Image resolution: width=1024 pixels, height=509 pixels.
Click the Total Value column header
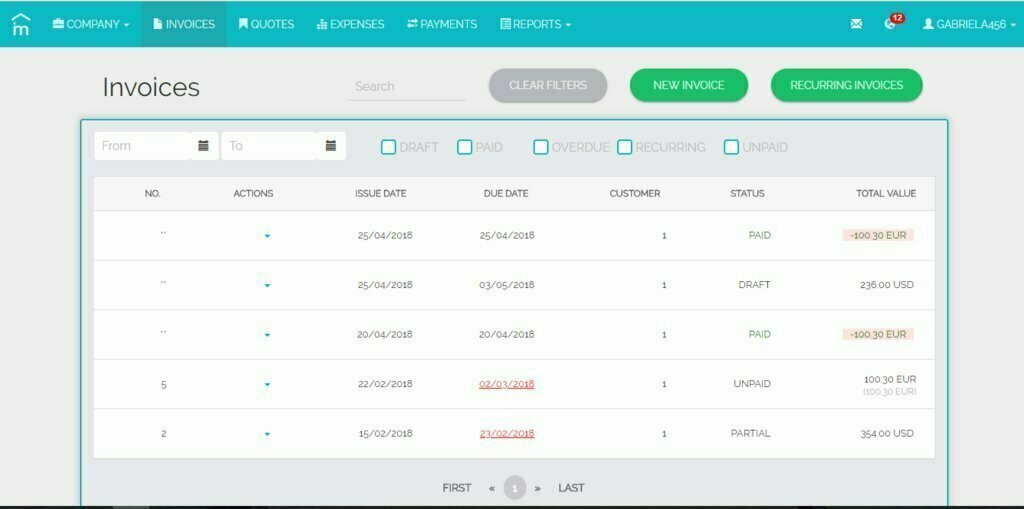(886, 193)
